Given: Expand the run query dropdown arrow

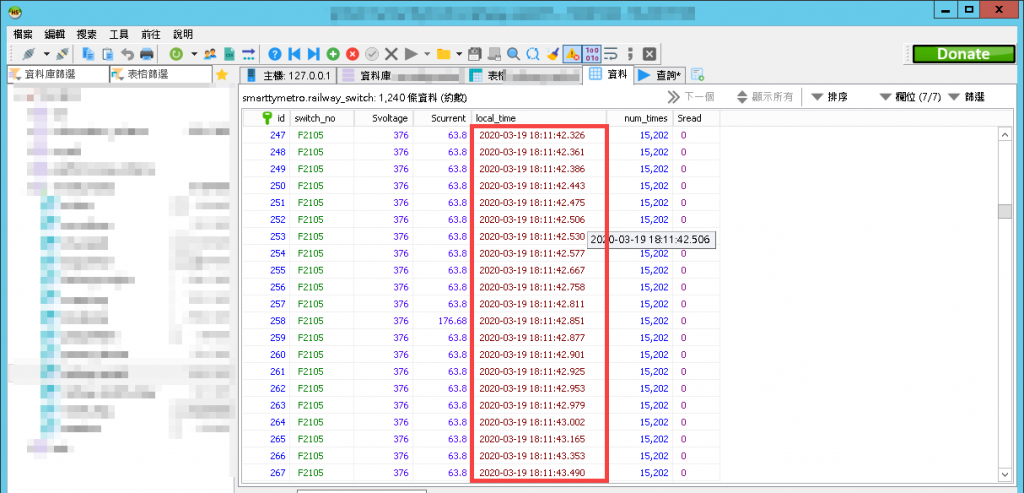Looking at the screenshot, I should pos(427,54).
